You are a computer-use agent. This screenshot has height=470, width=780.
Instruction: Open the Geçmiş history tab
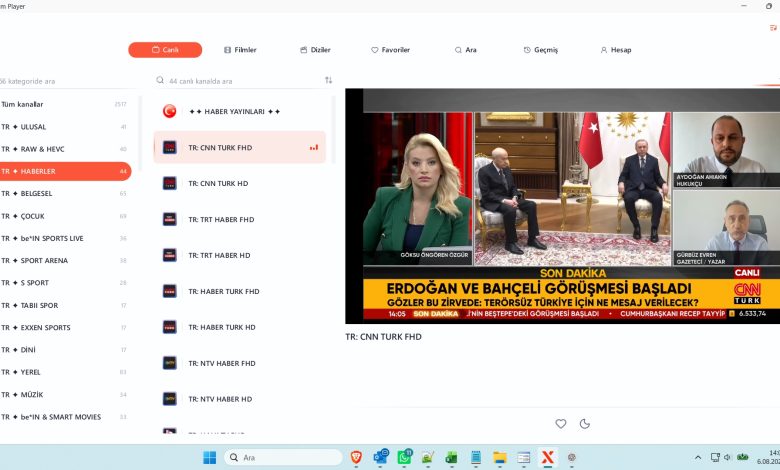point(541,50)
